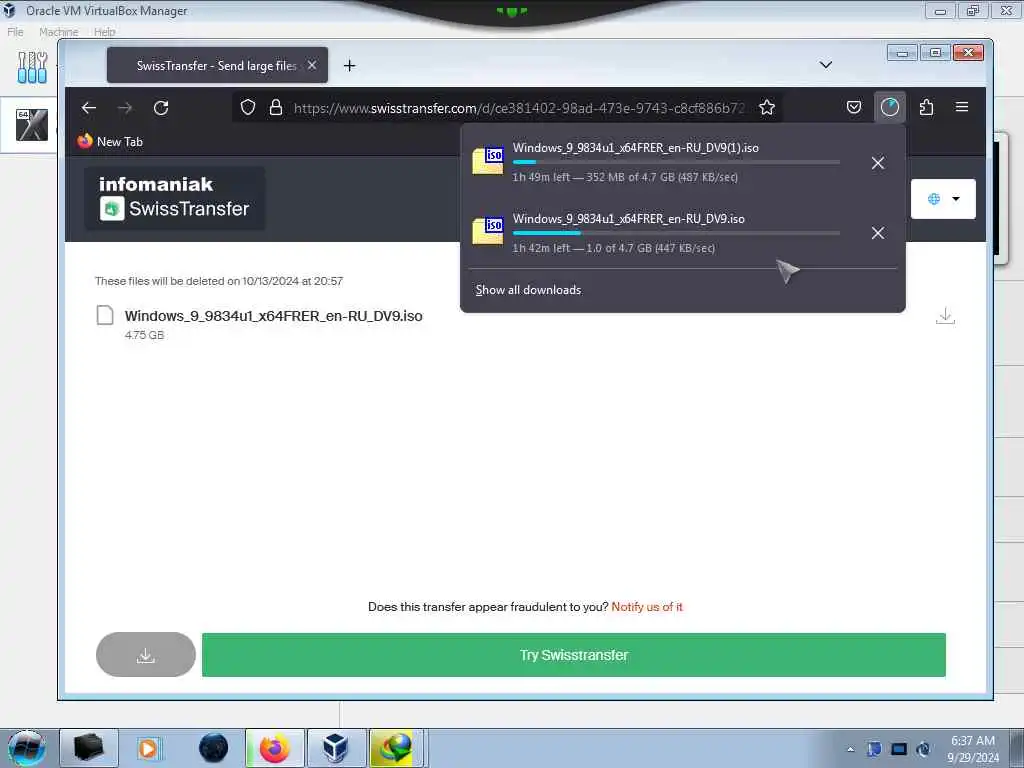Open the Internet Download Manager taskbar icon
The height and width of the screenshot is (768, 1024).
coord(396,748)
